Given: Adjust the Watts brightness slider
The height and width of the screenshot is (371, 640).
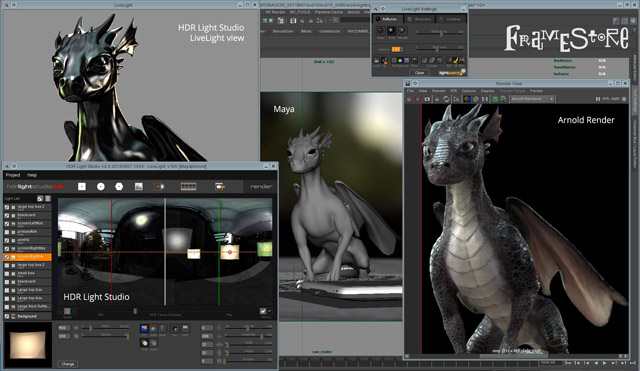Looking at the screenshot, I should click(x=90, y=328).
